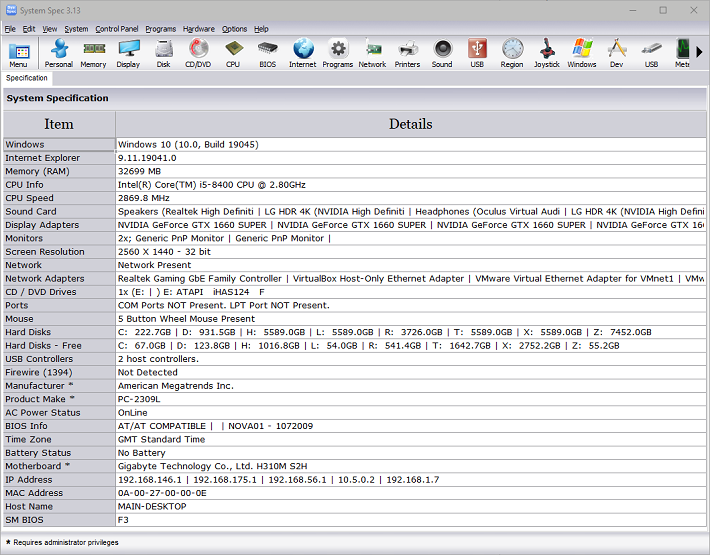Open the Edit menu
Image resolution: width=710 pixels, height=555 pixels.
click(29, 29)
